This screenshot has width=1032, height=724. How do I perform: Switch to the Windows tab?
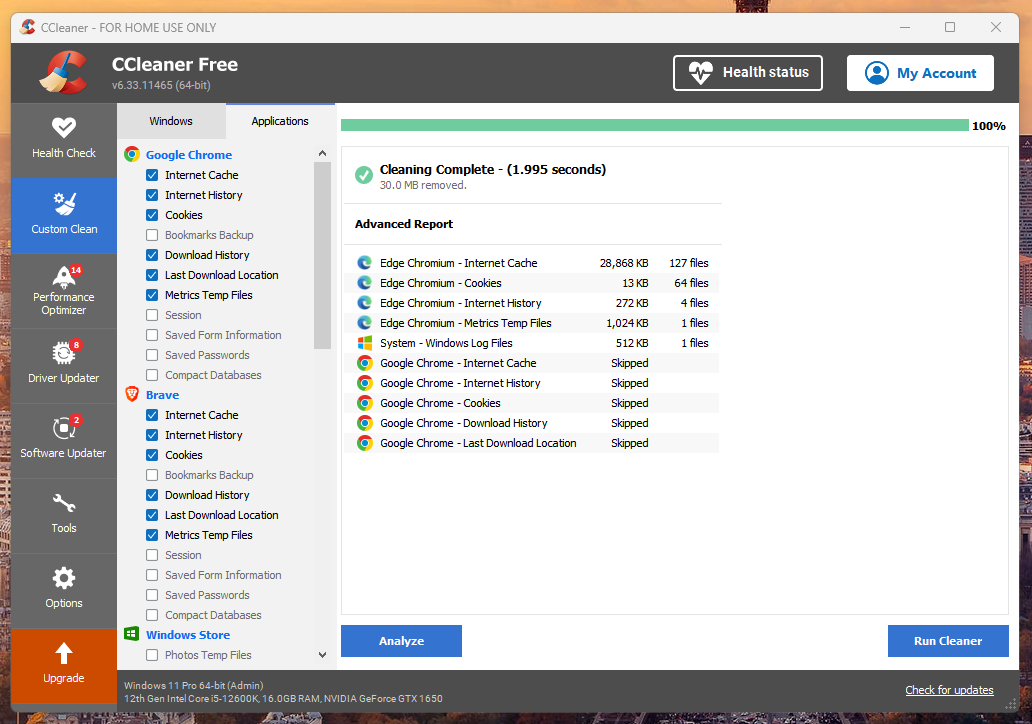(x=171, y=121)
